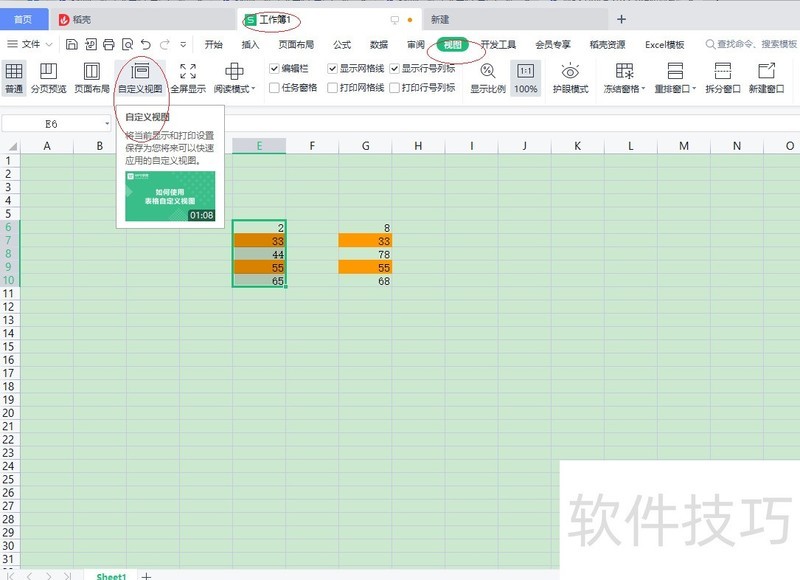This screenshot has height=580, width=800.
Task: Turn on Eye Protection mode (护眼模式)
Action: point(570,77)
